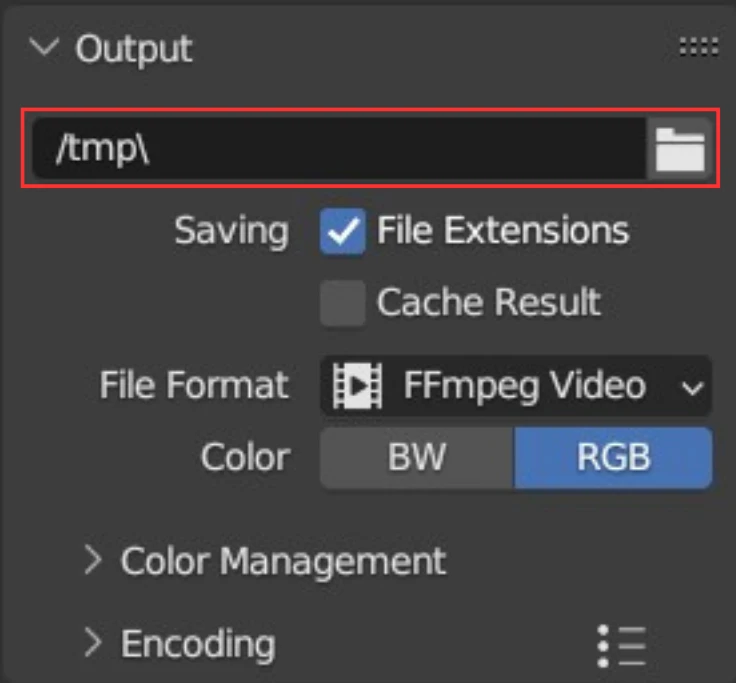Viewport: 736px width, 683px height.
Task: Disable the File Extensions checkbox
Action: pos(343,231)
